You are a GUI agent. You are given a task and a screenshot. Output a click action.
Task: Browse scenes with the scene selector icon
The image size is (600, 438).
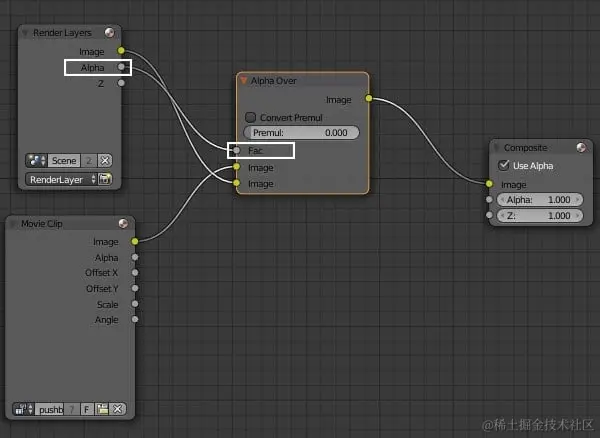[x=37, y=161]
